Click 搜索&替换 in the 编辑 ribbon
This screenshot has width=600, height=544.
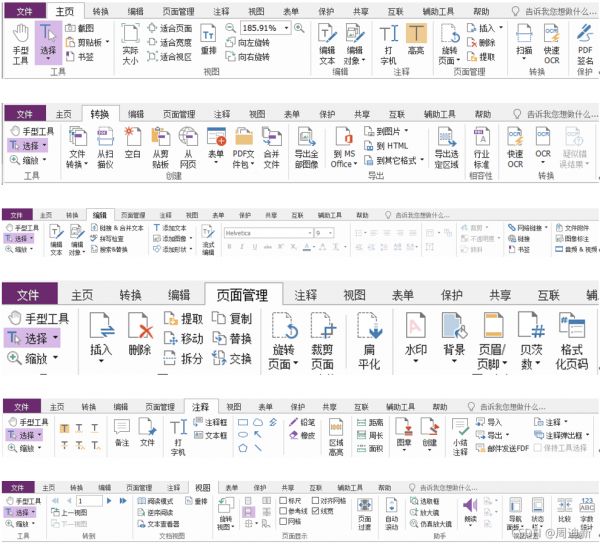pos(109,249)
